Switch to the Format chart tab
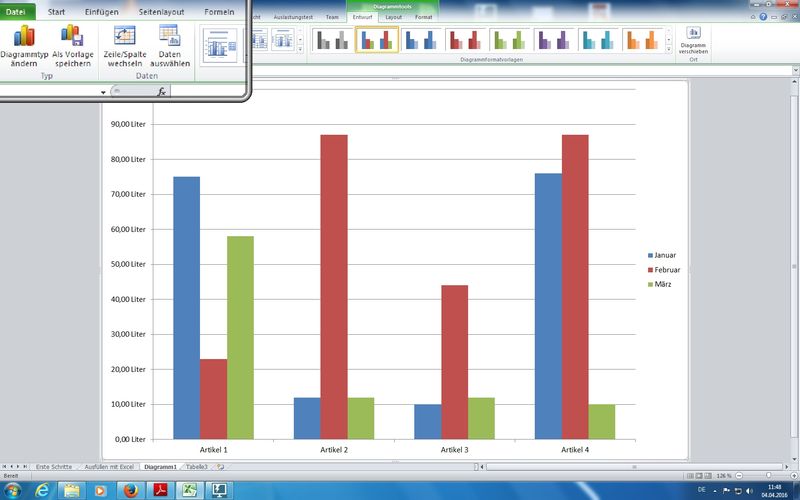The height and width of the screenshot is (500, 800). tap(423, 17)
